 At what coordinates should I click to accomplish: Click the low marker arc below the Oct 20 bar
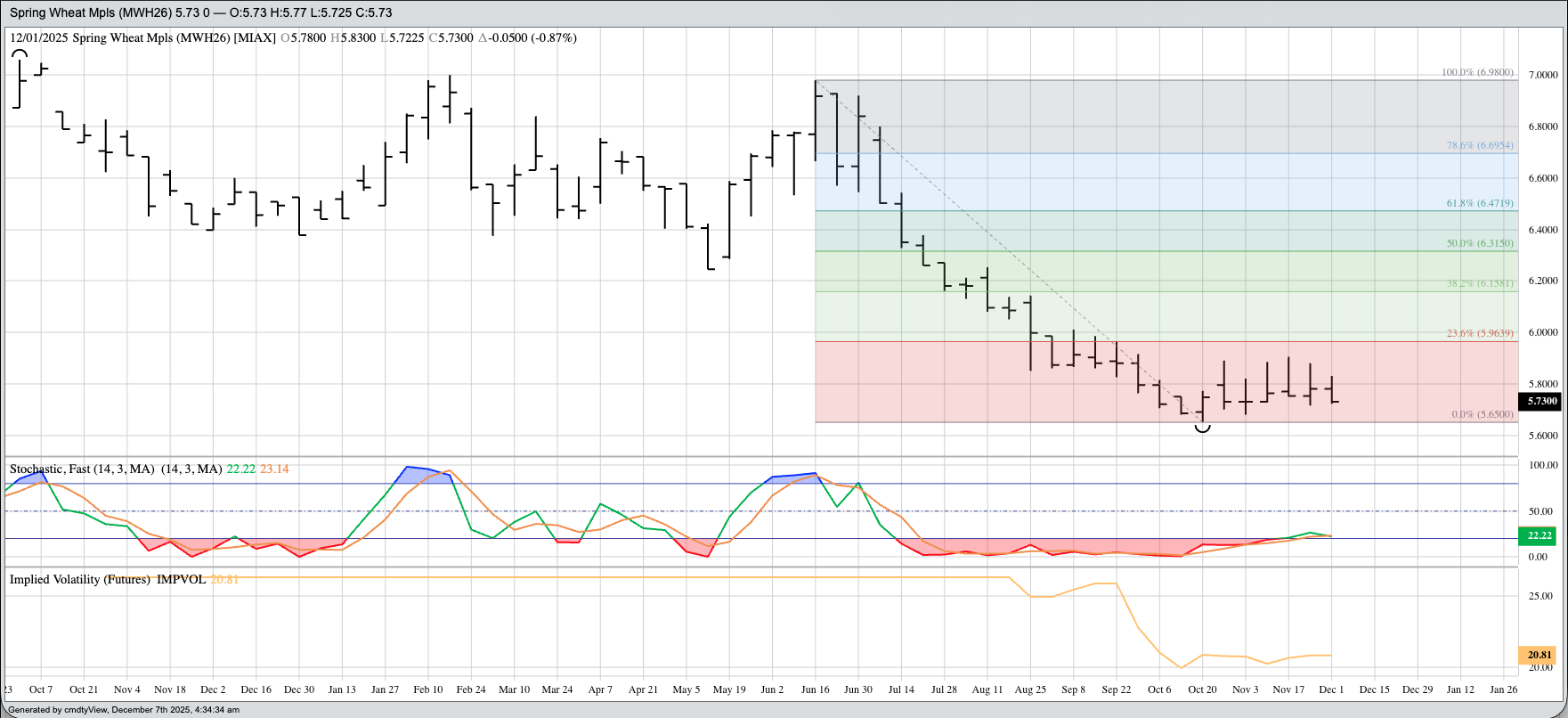click(1202, 428)
